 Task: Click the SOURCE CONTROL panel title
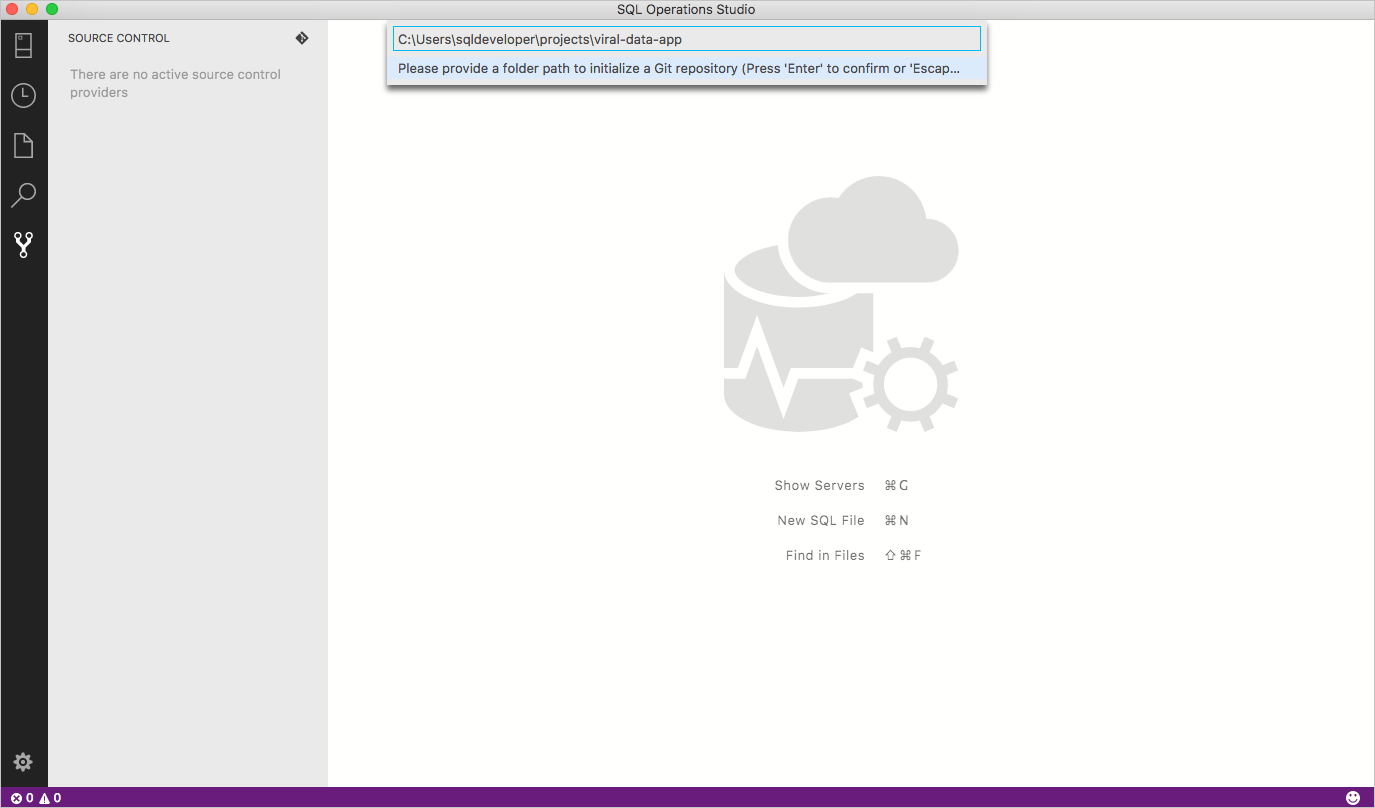pos(119,38)
